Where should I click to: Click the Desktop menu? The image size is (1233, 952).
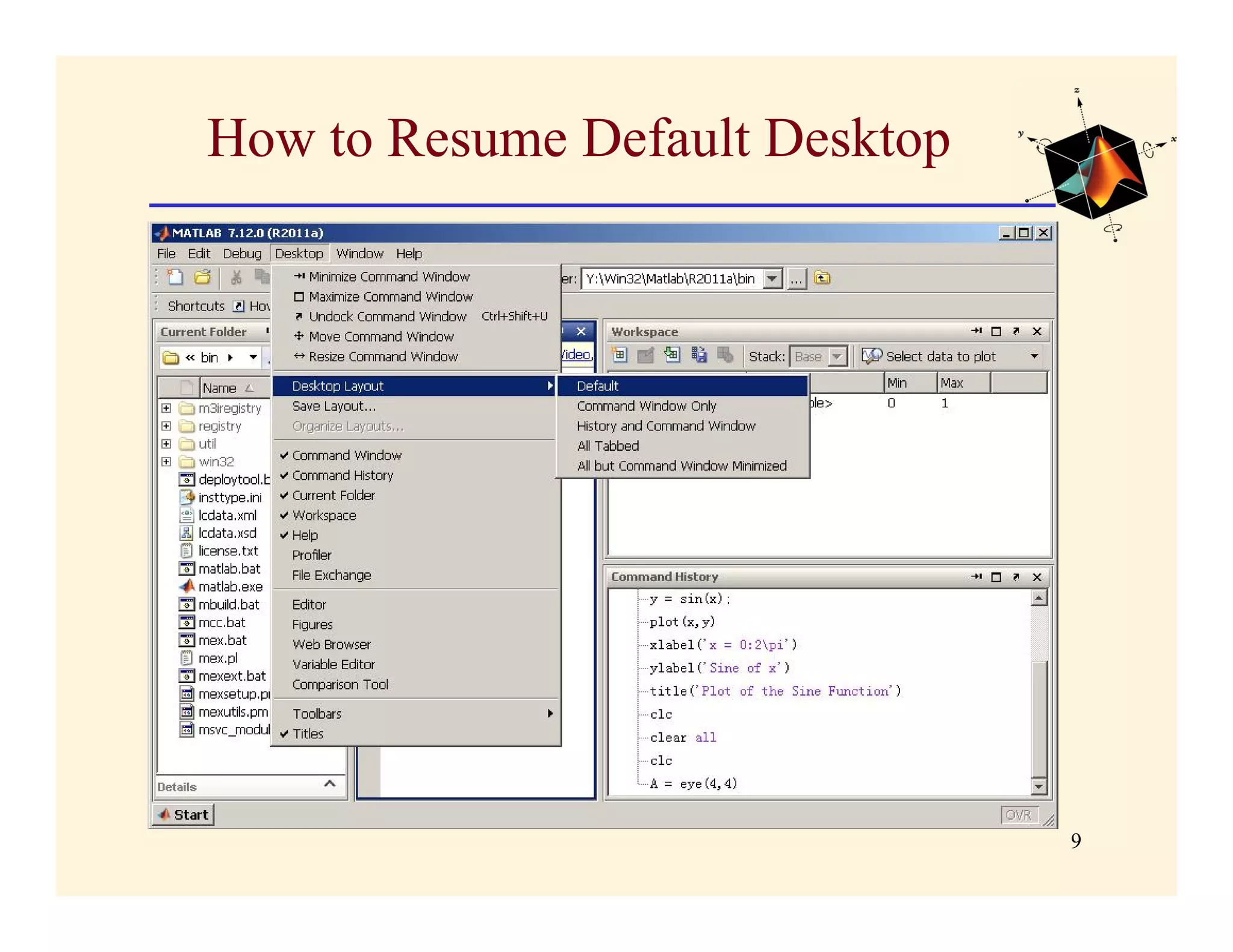[x=299, y=253]
